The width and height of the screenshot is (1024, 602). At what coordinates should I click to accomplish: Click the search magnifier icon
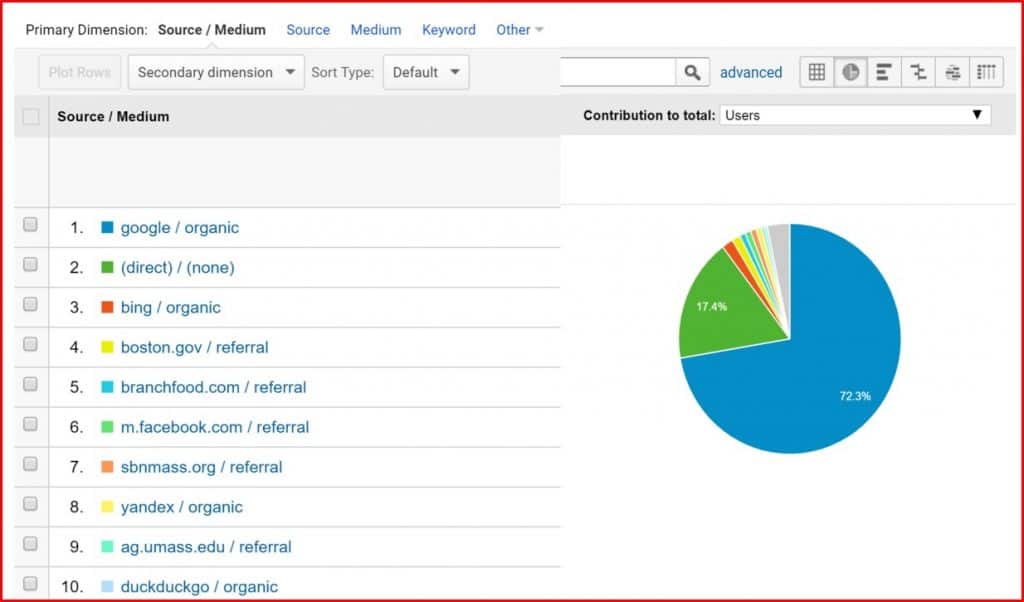[x=692, y=72]
